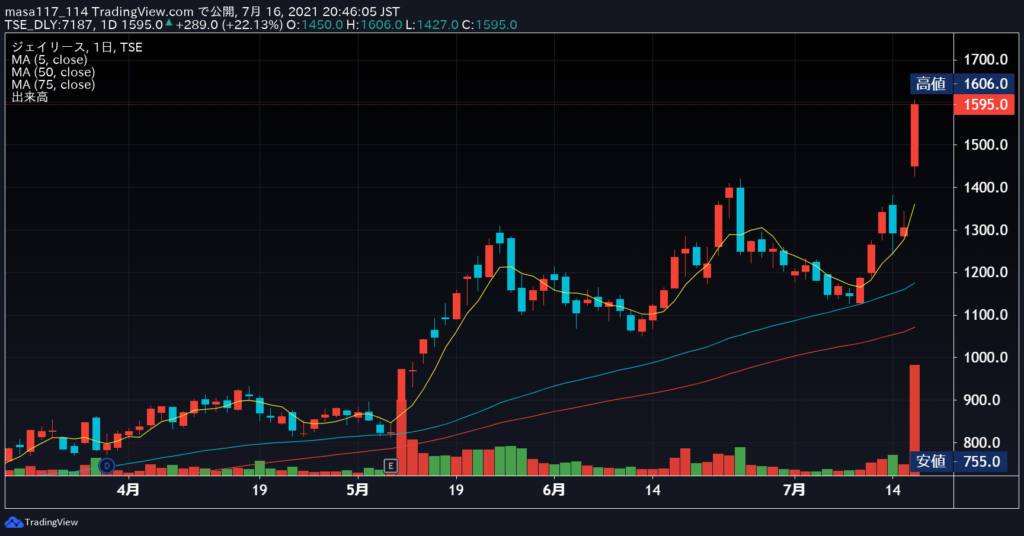1024x536 pixels.
Task: Click the 6月 date label on time axis
Action: tap(554, 490)
